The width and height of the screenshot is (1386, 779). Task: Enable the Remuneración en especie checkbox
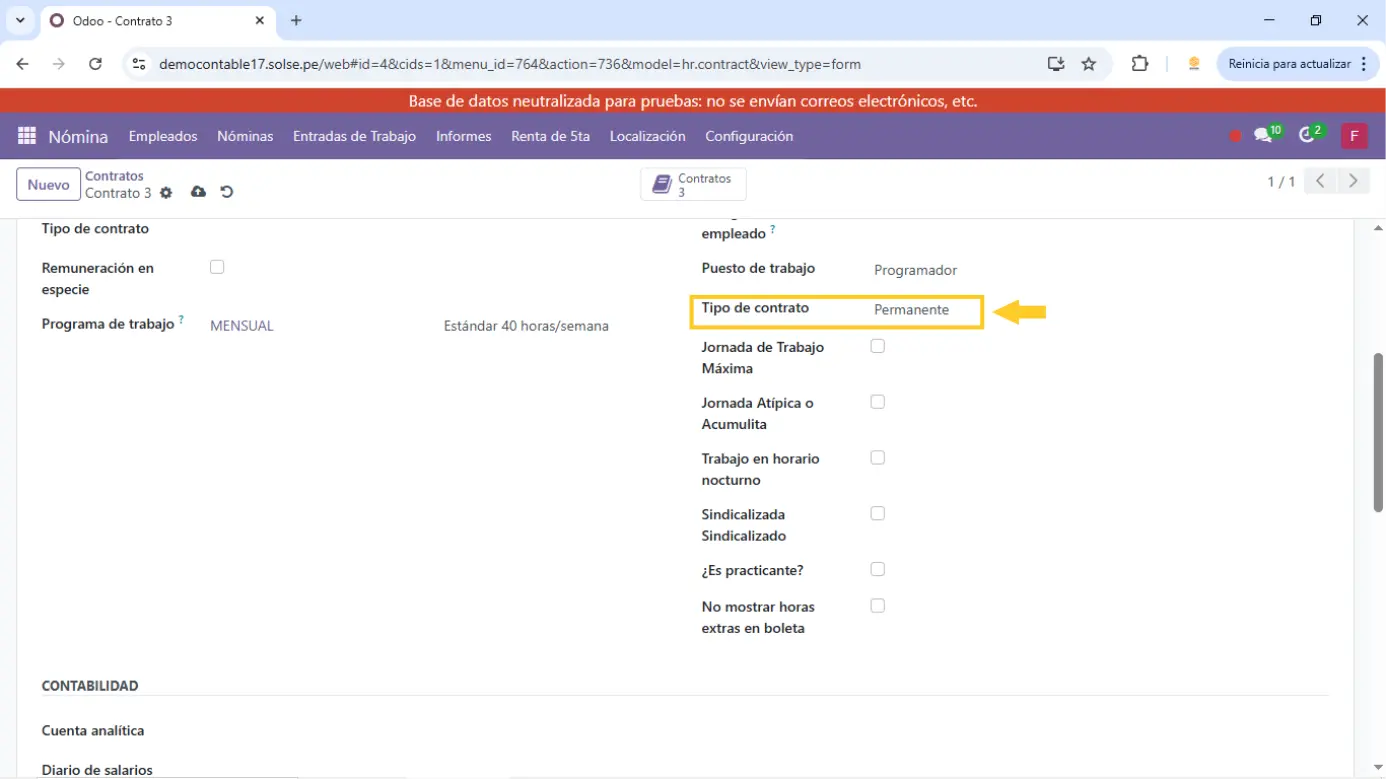(x=217, y=267)
